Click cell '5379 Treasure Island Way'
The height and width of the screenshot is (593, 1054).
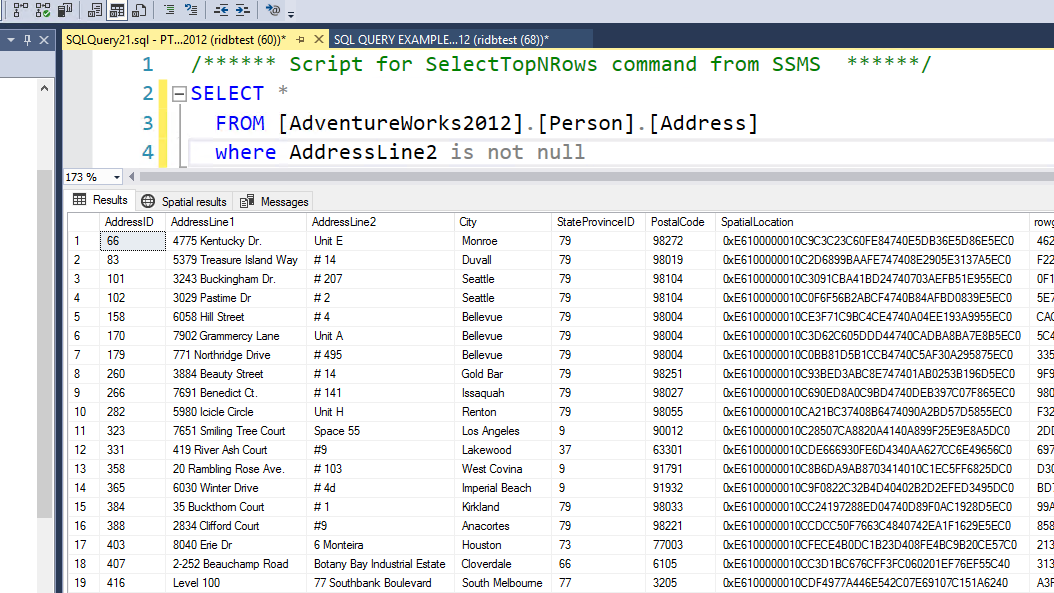(x=236, y=260)
